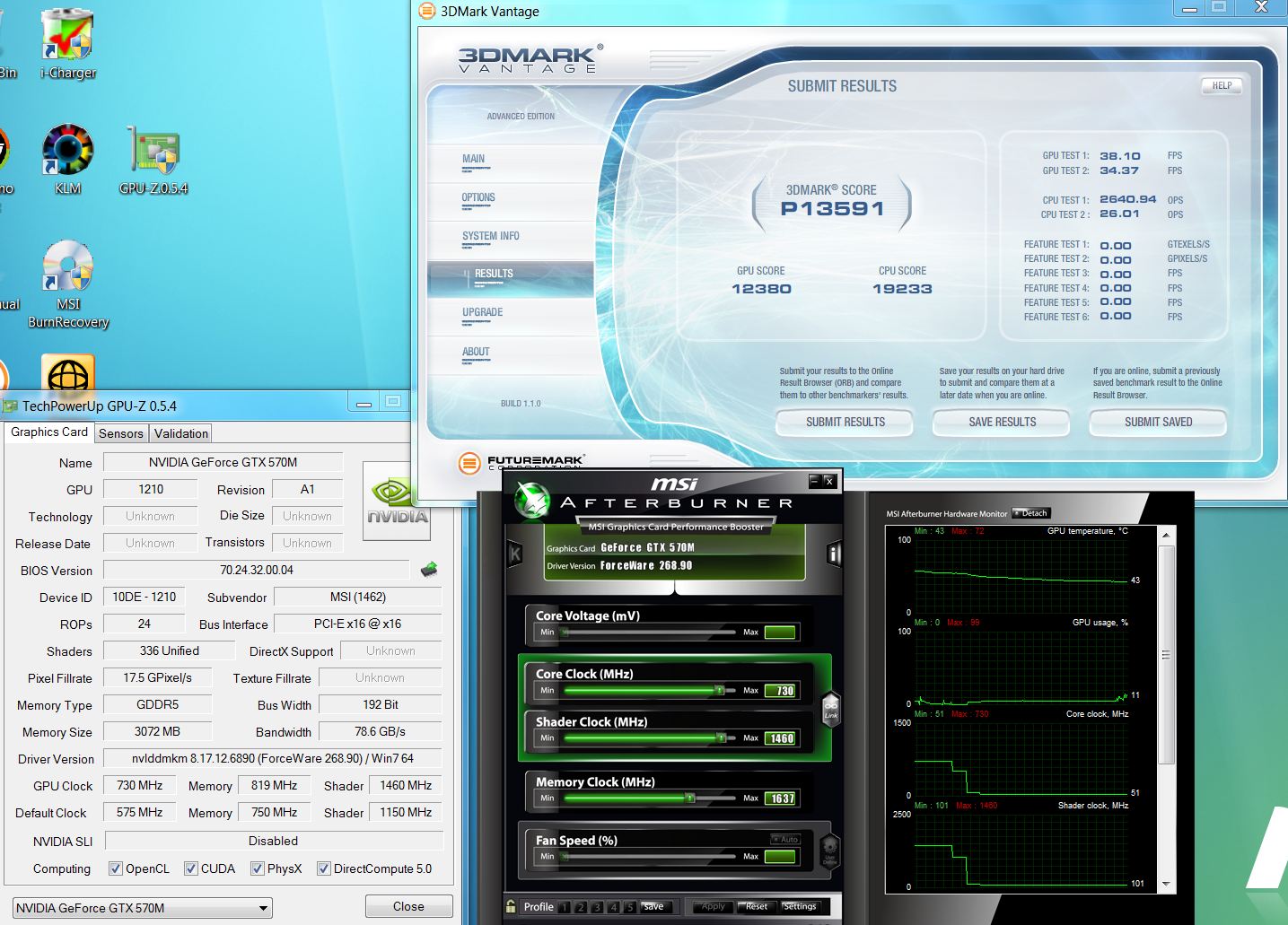Click the Reset button in Afterburner
The width and height of the screenshot is (1288, 925).
point(757,906)
